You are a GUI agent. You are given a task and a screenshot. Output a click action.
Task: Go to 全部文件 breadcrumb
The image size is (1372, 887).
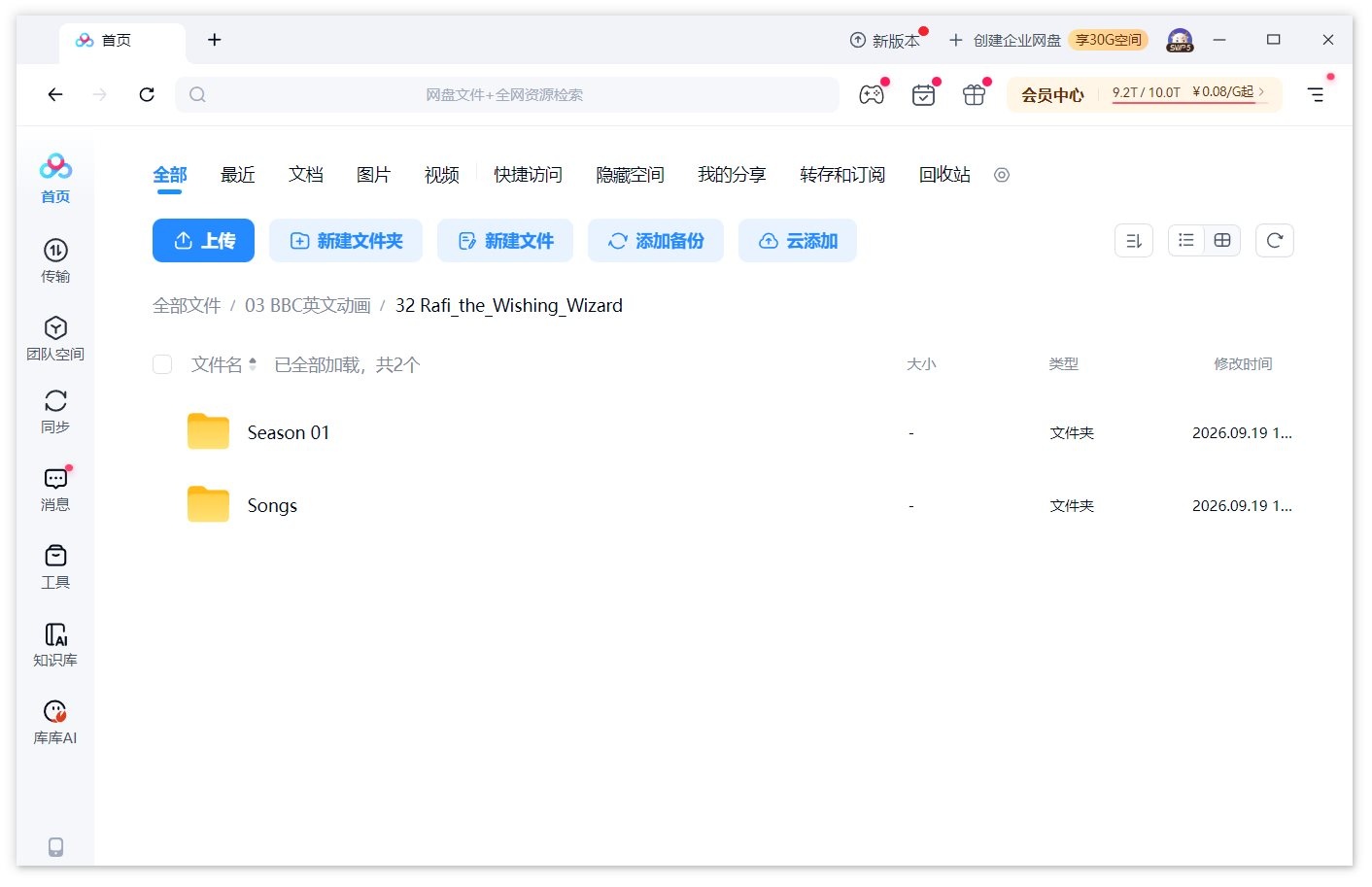[187, 306]
